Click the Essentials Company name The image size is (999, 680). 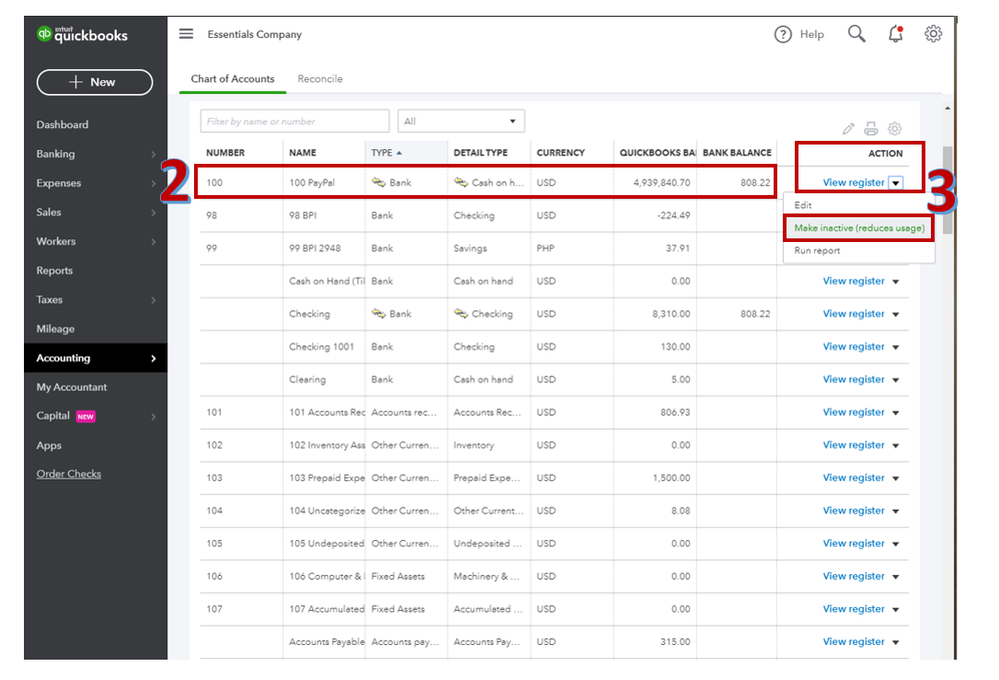pos(254,34)
